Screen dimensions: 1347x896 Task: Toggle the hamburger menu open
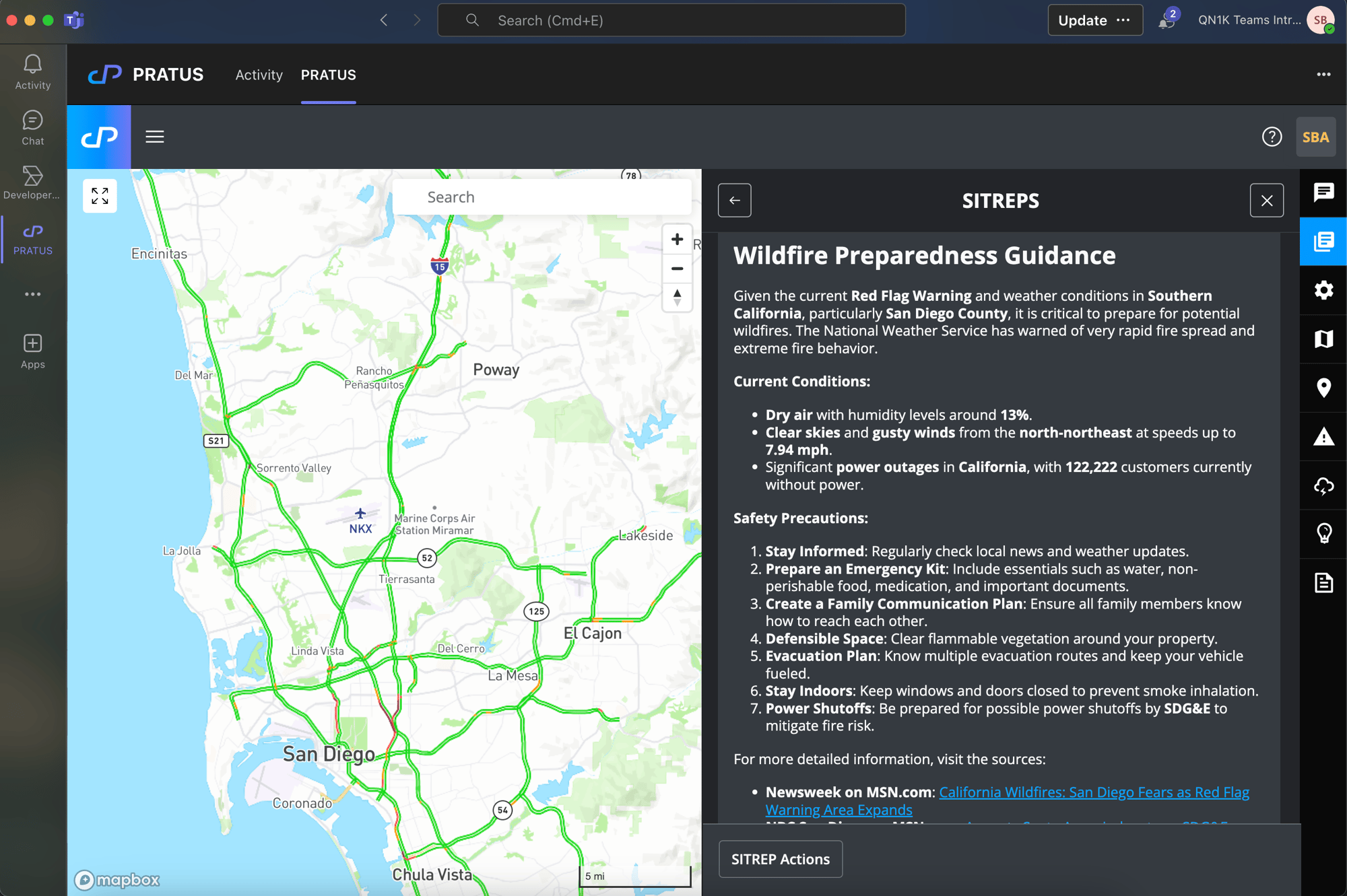[x=155, y=136]
